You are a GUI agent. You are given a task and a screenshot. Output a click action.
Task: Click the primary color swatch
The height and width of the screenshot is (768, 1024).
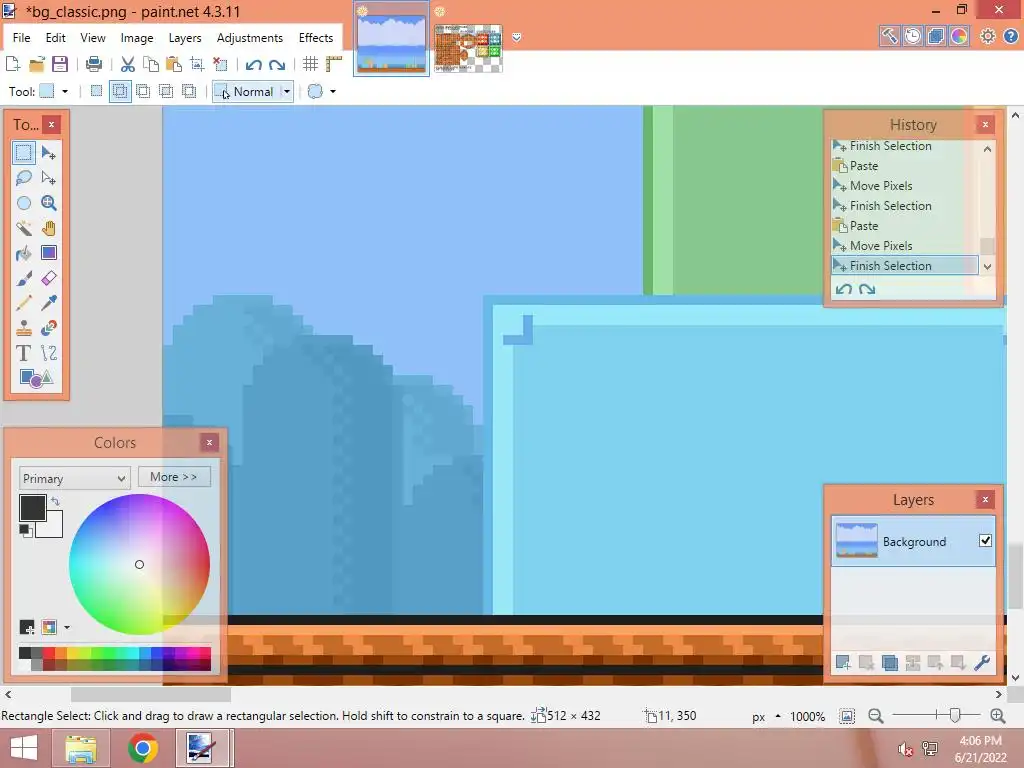pos(33,507)
